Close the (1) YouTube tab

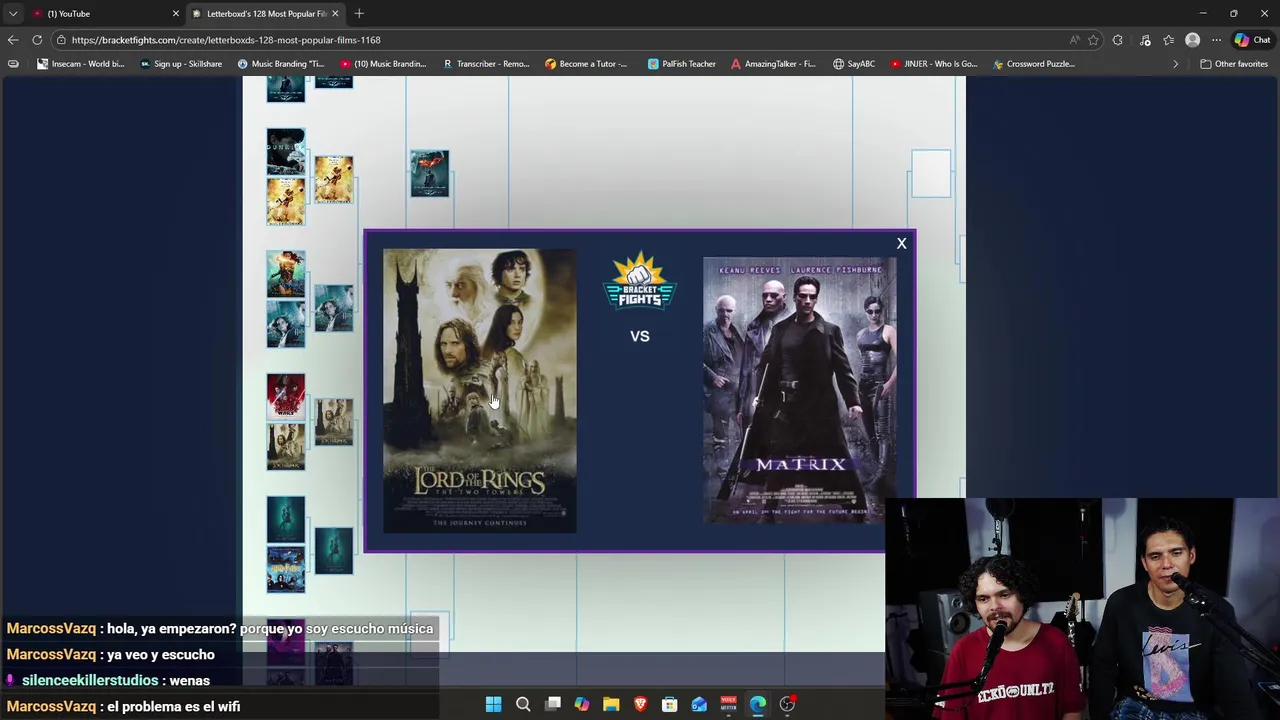pos(176,13)
